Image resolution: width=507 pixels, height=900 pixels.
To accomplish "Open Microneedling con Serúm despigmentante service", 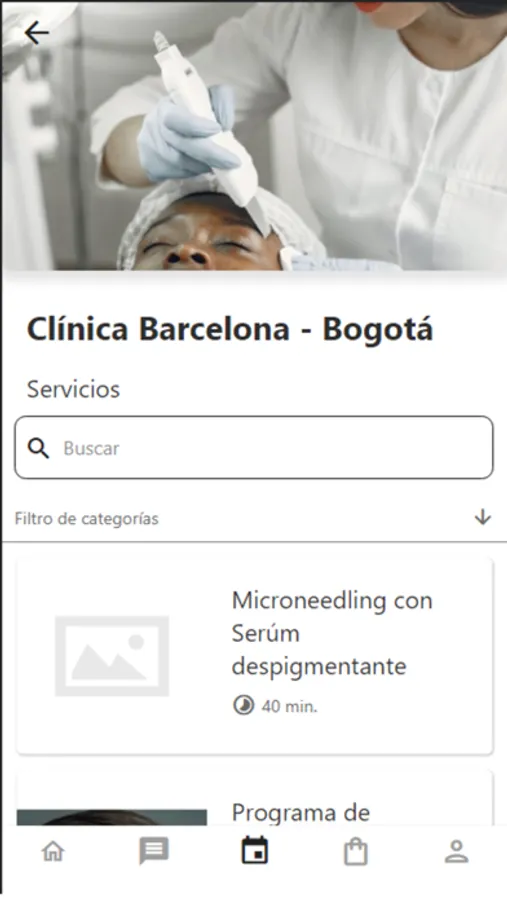I will 332,634.
